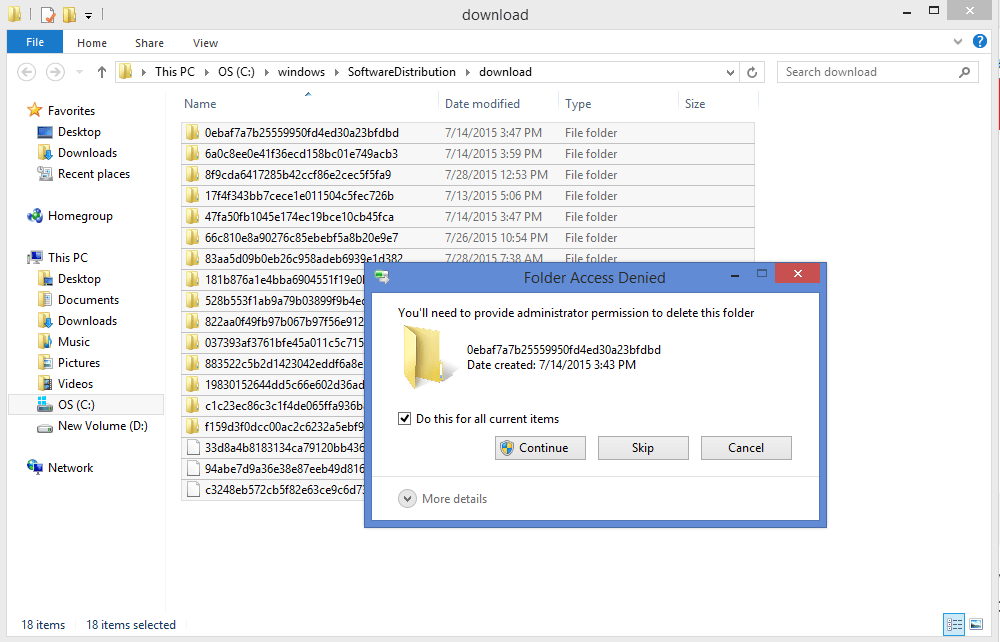Skip deleting the current folder
This screenshot has width=1000, height=642.
tap(643, 447)
